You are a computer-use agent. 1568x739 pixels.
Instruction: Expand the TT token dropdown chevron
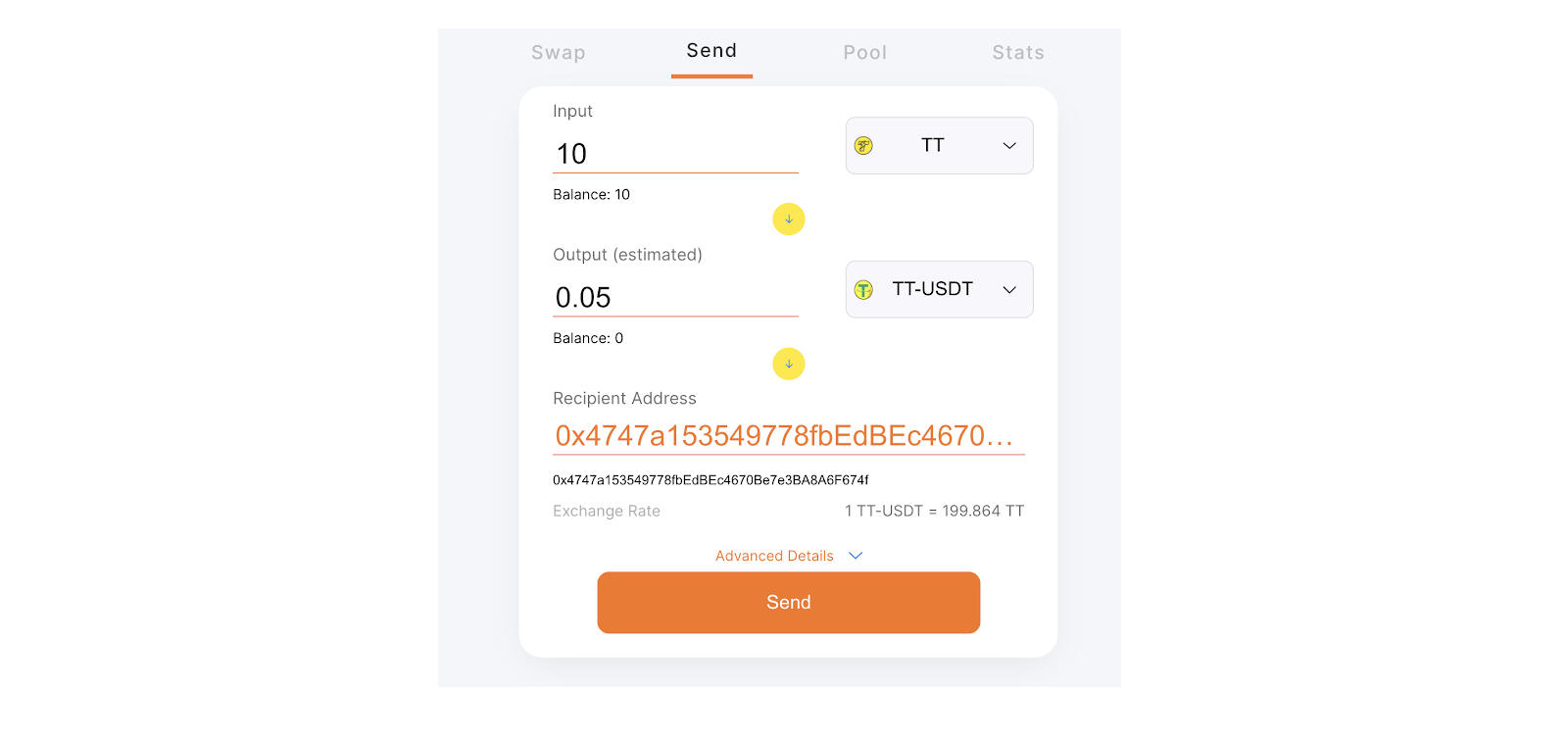tap(1009, 146)
